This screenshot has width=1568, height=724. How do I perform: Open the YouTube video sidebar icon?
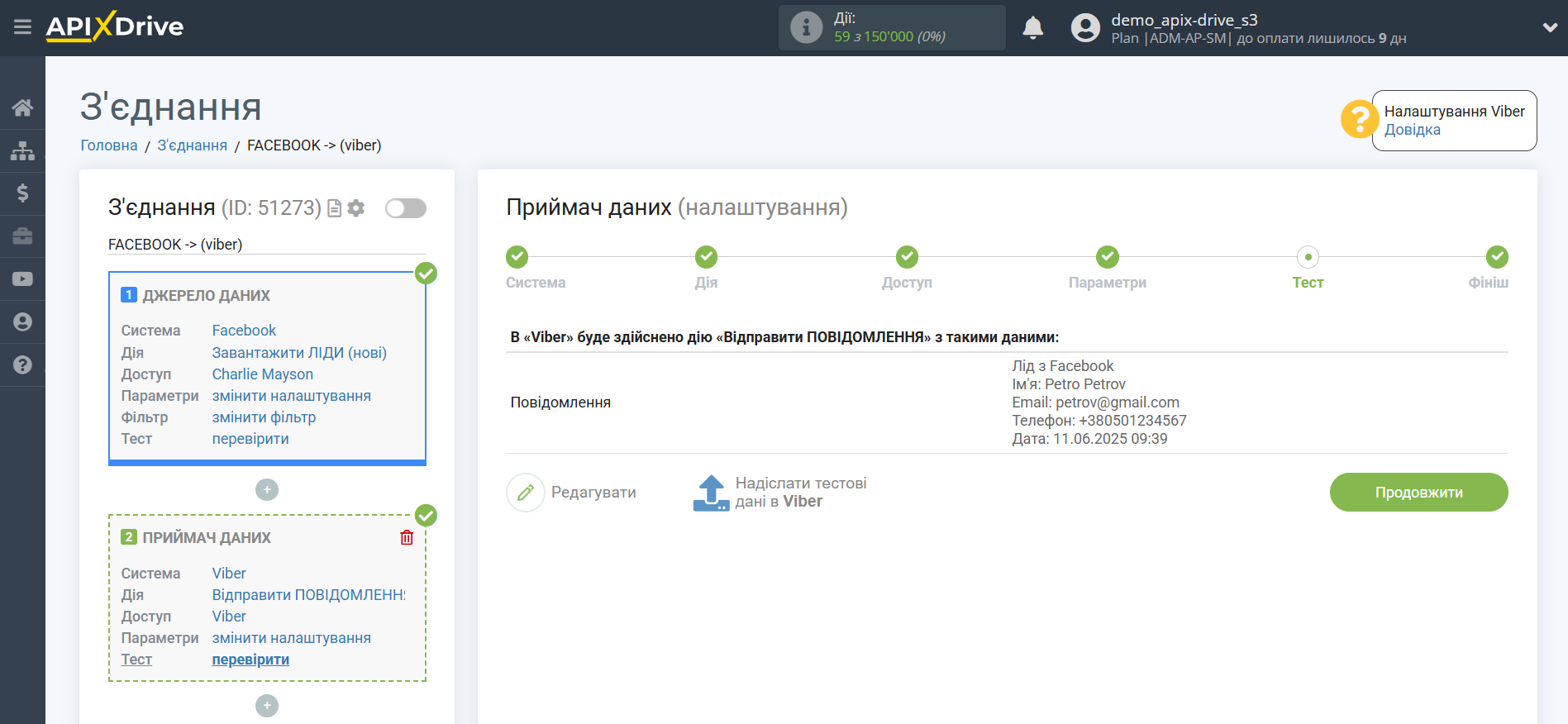[22, 279]
